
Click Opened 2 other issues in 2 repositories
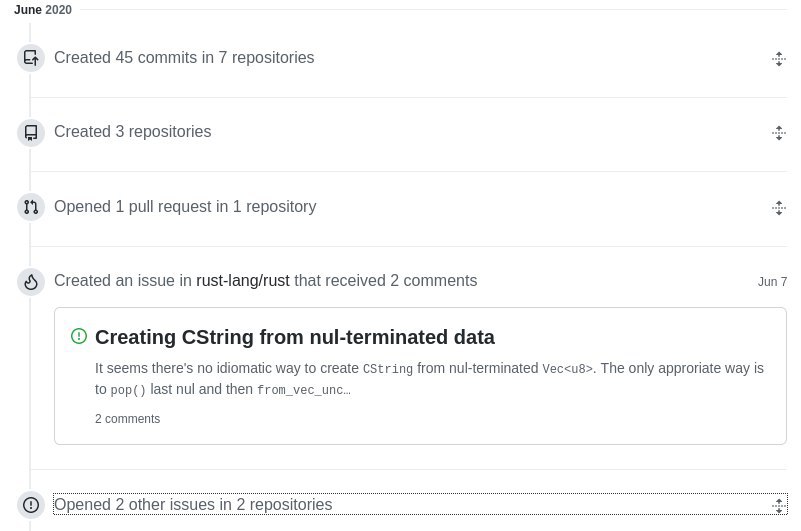pos(193,504)
